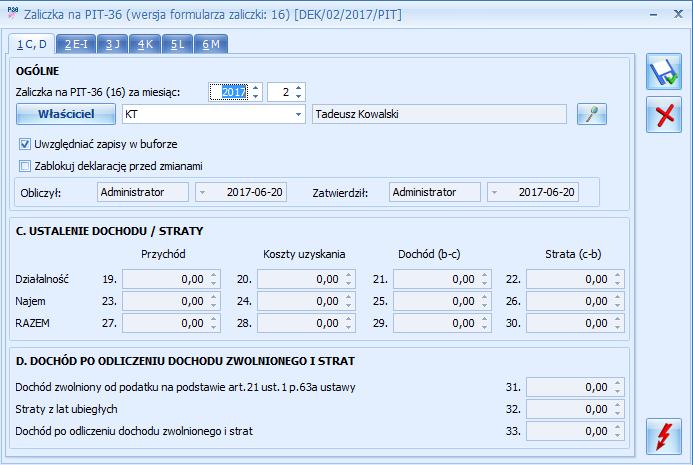Screen dimensions: 693x465
Task: Click the Właściciel button
Action: click(x=66, y=114)
